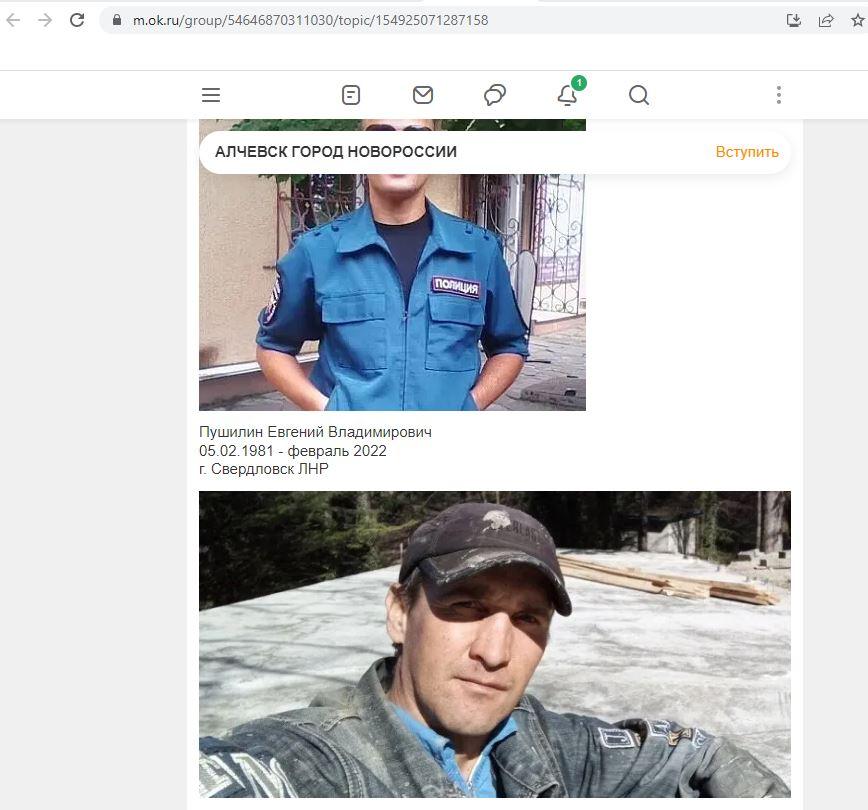Reload the page
This screenshot has width=868, height=810.
pyautogui.click(x=77, y=20)
